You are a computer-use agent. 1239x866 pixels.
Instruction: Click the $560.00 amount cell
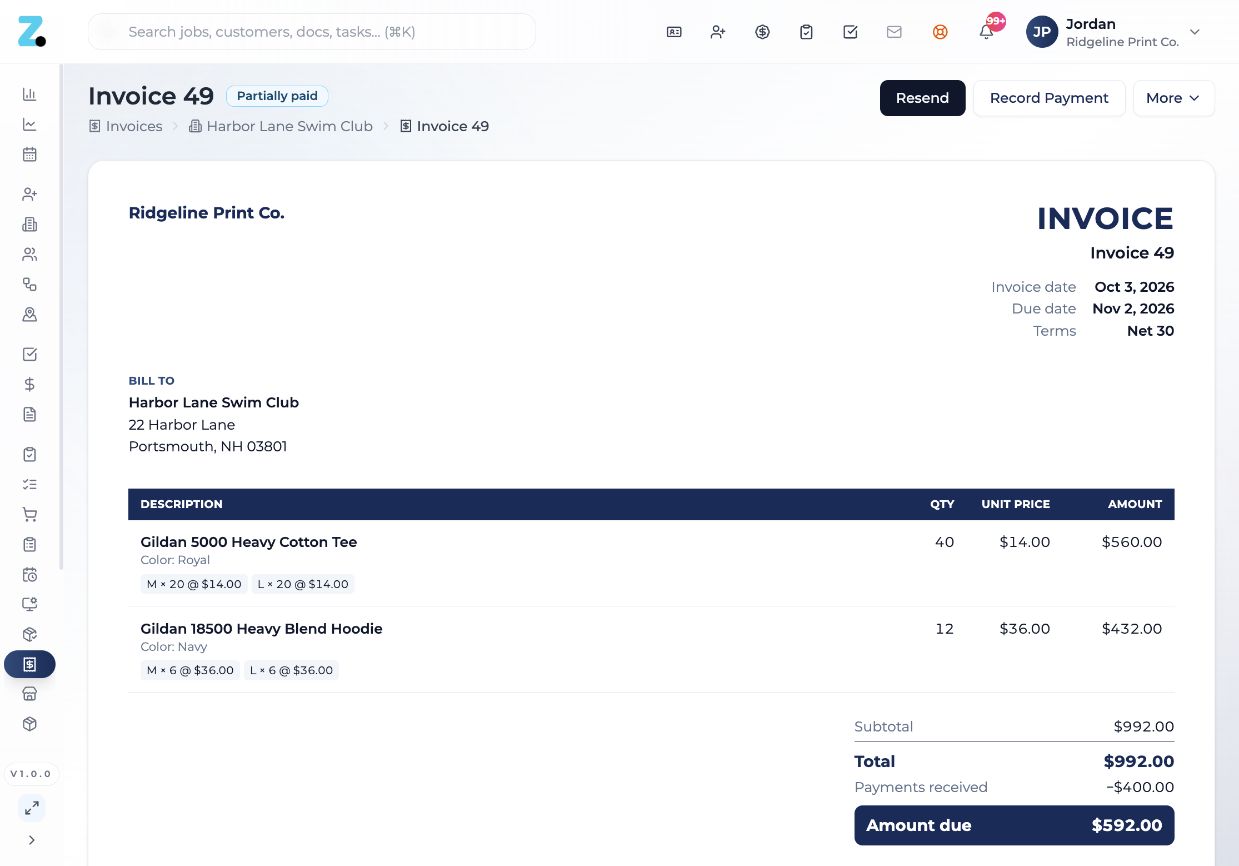coord(1132,542)
